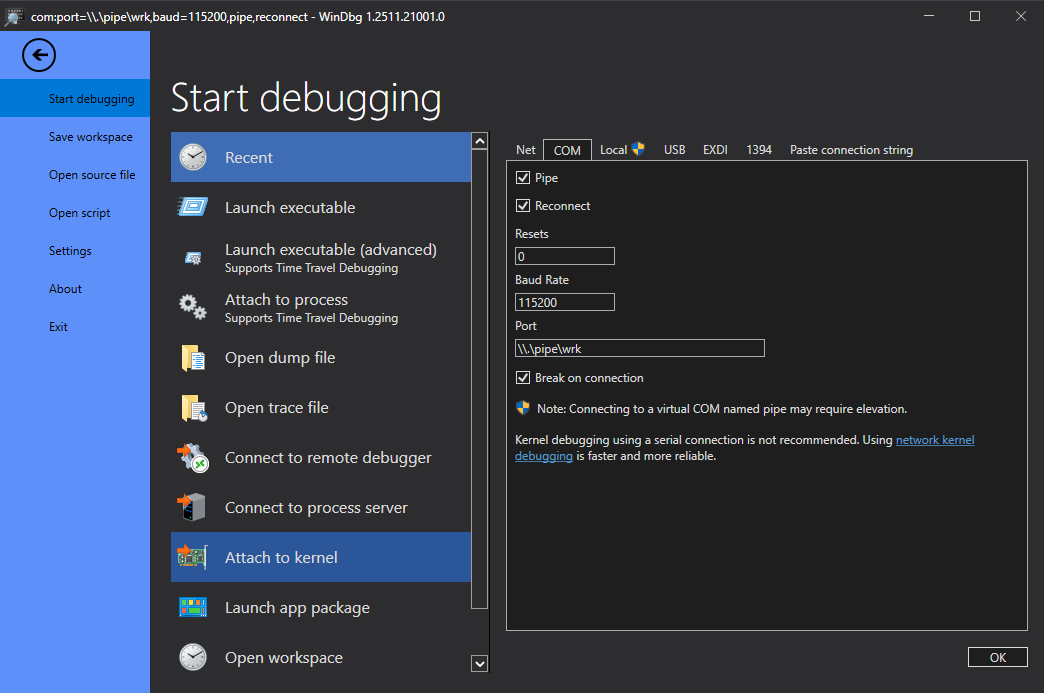The image size is (1044, 693).
Task: Uncheck the Pipe checkbox
Action: 522,178
